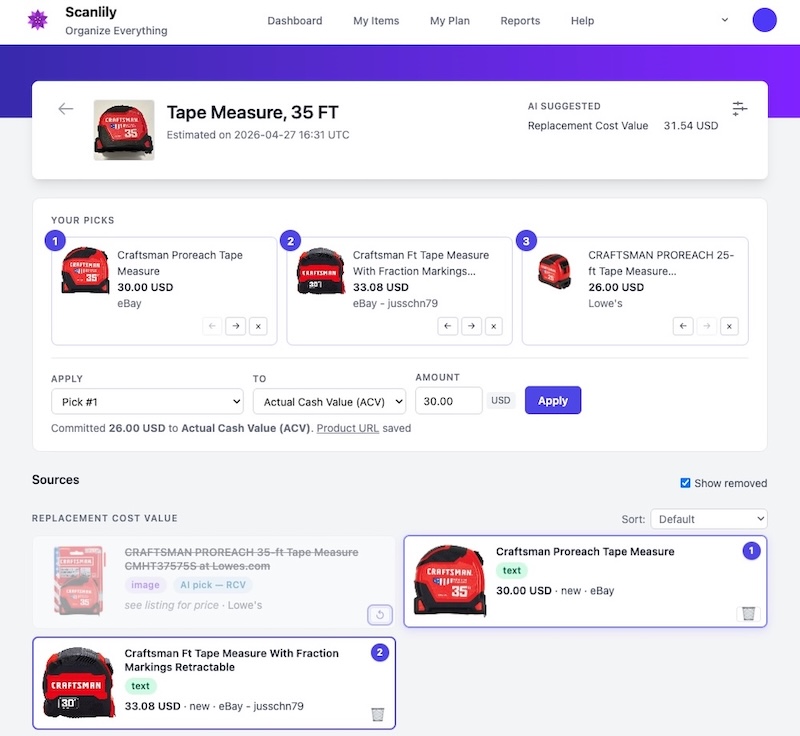Image resolution: width=800 pixels, height=736 pixels.
Task: Click the Scanlily purple flower logo
Action: click(x=37, y=20)
